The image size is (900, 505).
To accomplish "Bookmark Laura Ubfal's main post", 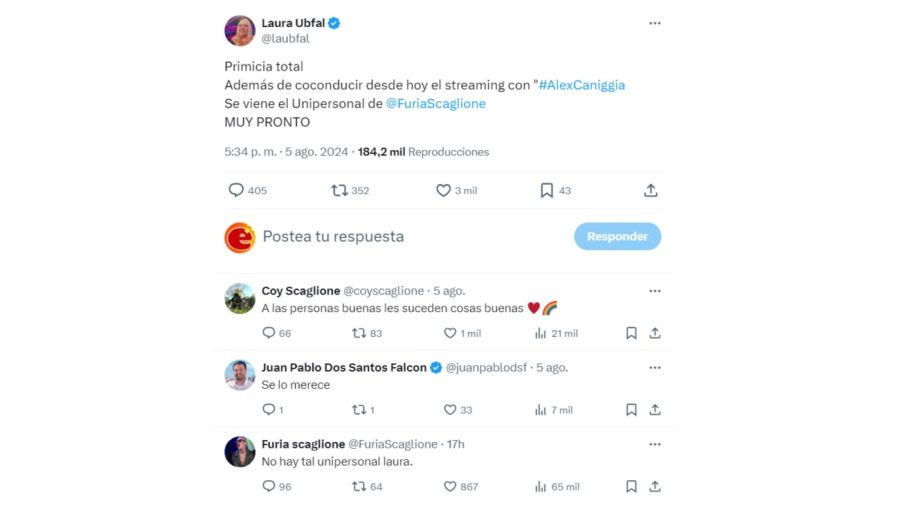I will coord(547,190).
